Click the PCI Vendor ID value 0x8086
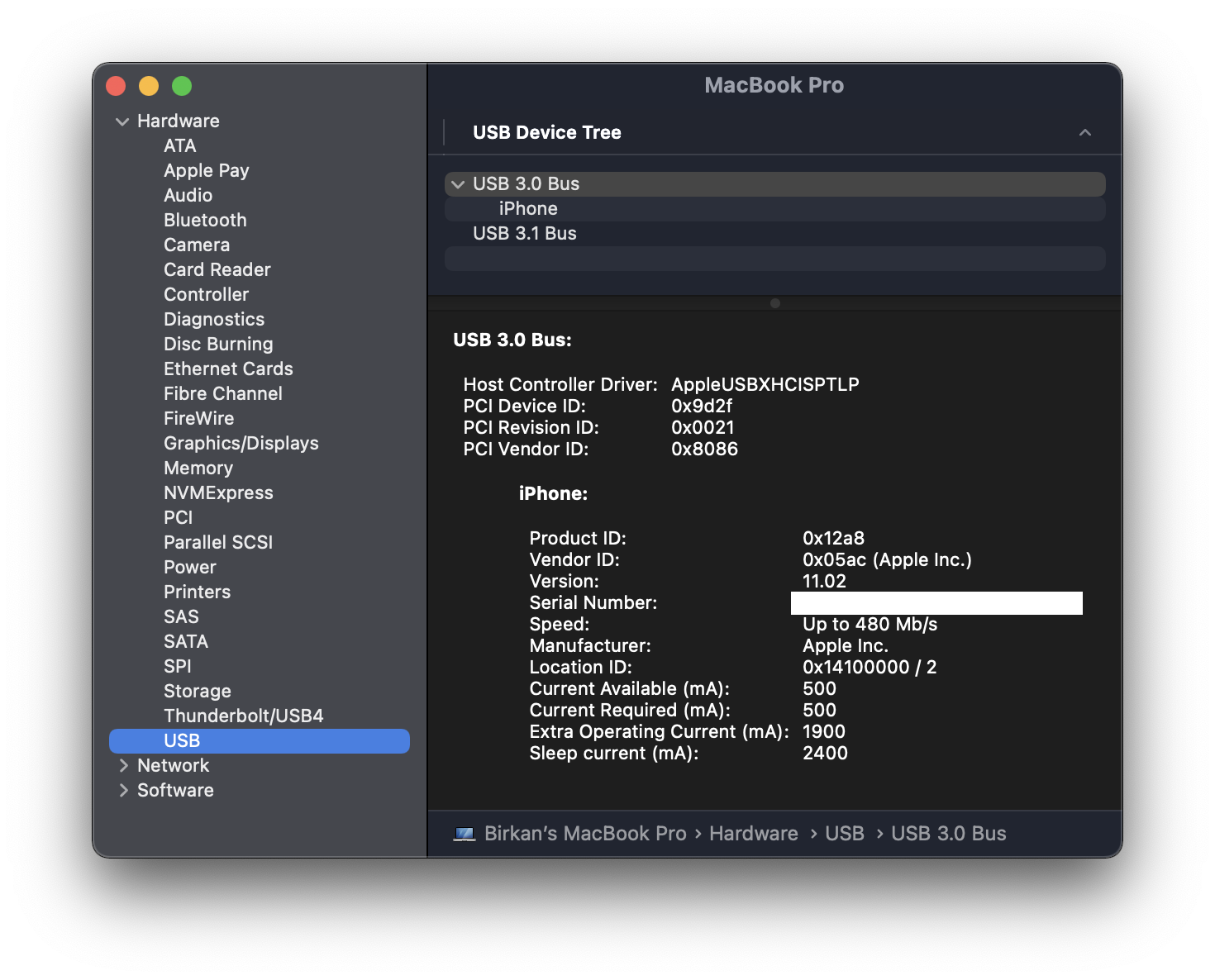This screenshot has width=1215, height=980. (704, 450)
